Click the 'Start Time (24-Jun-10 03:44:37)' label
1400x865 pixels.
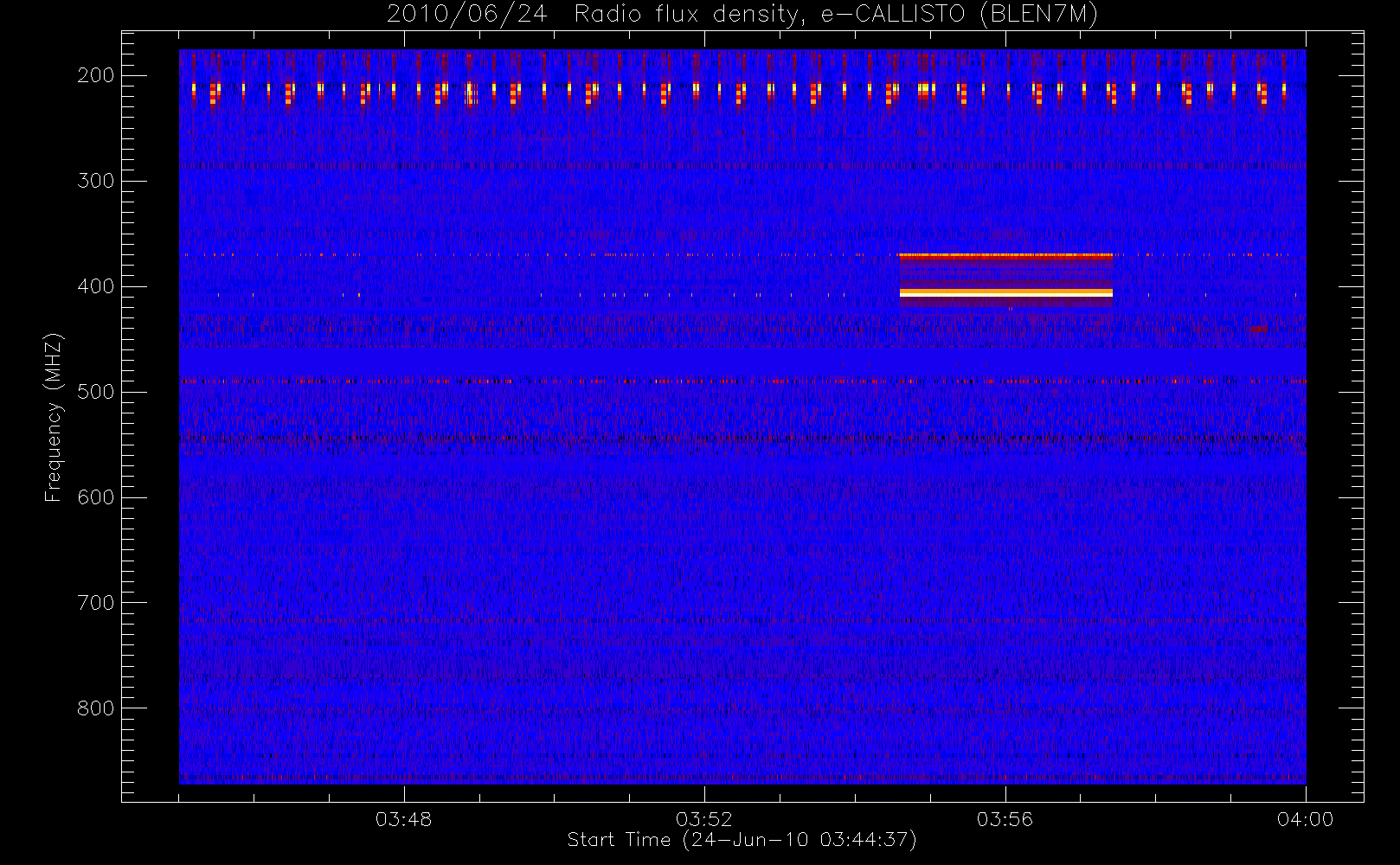[742, 840]
